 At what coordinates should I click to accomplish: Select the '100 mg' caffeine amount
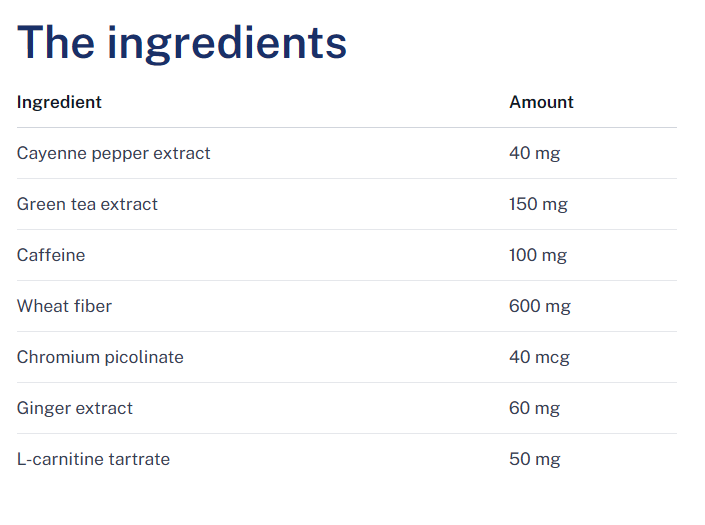[538, 255]
